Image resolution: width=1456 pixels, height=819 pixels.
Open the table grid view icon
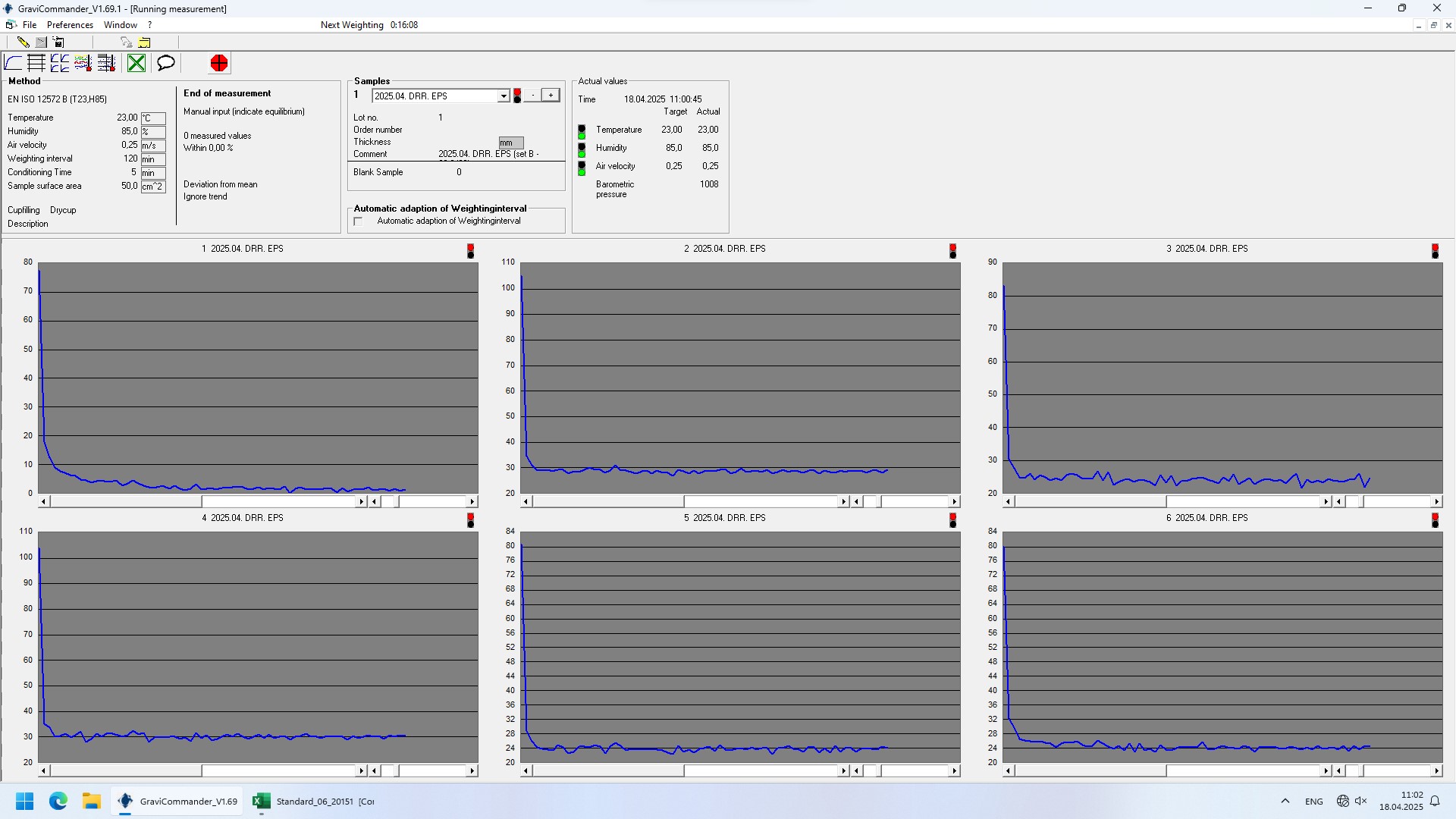[36, 63]
